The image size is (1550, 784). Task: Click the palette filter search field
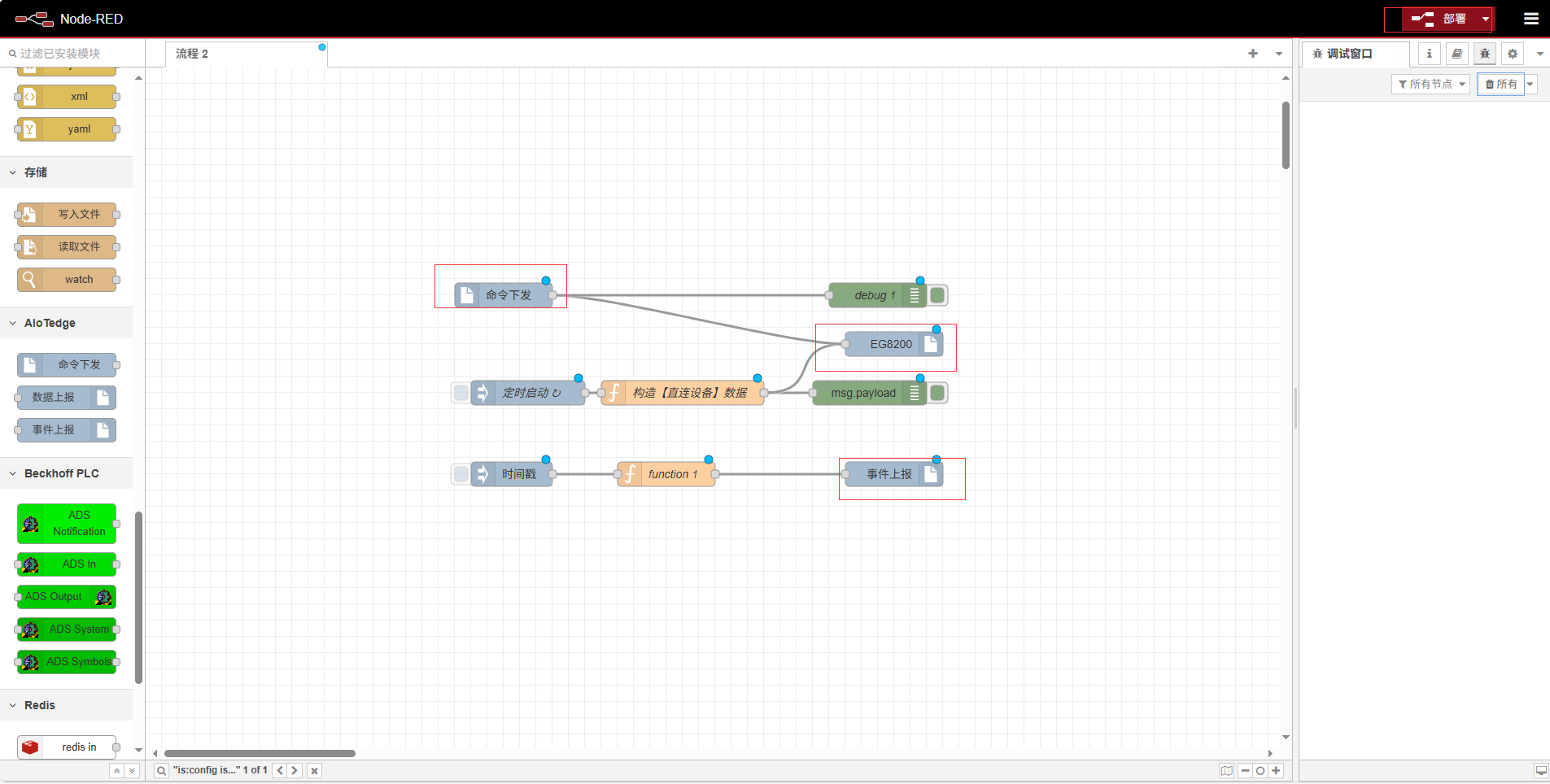click(x=73, y=54)
